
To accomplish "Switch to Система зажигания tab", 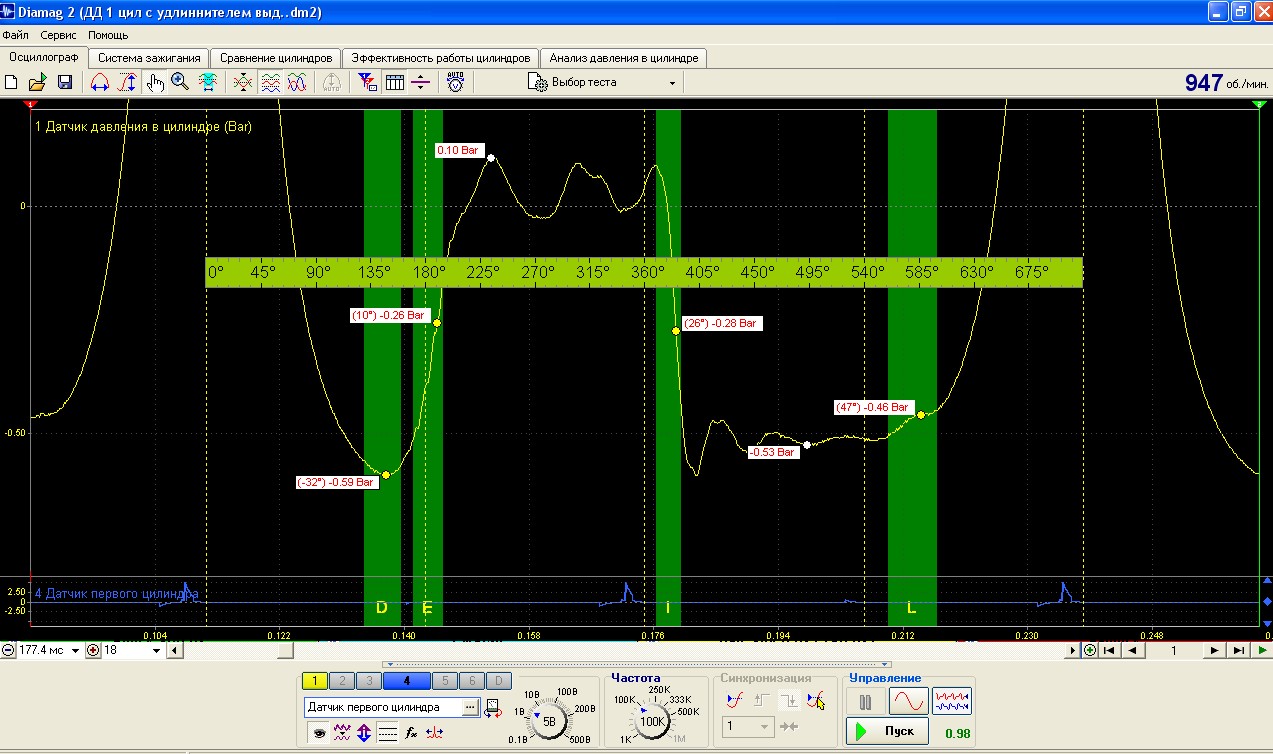I will [x=151, y=58].
